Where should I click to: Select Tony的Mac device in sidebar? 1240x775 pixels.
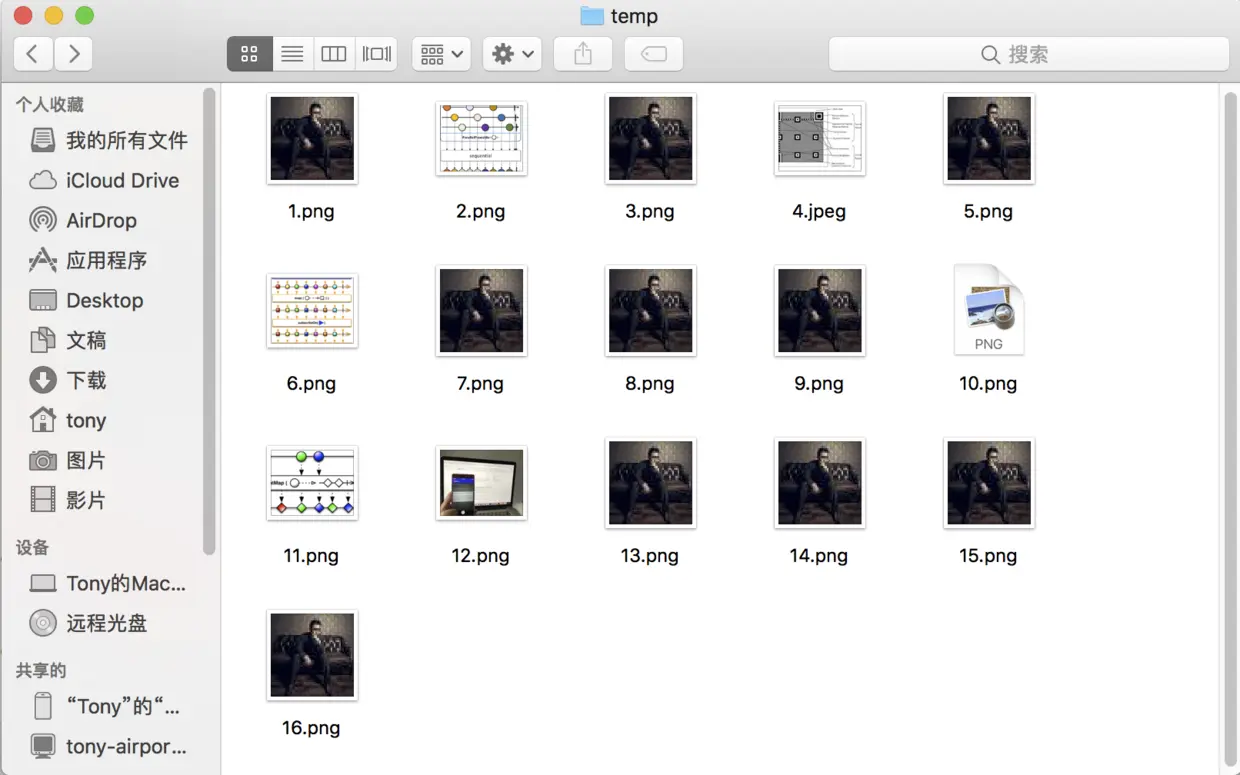108,583
